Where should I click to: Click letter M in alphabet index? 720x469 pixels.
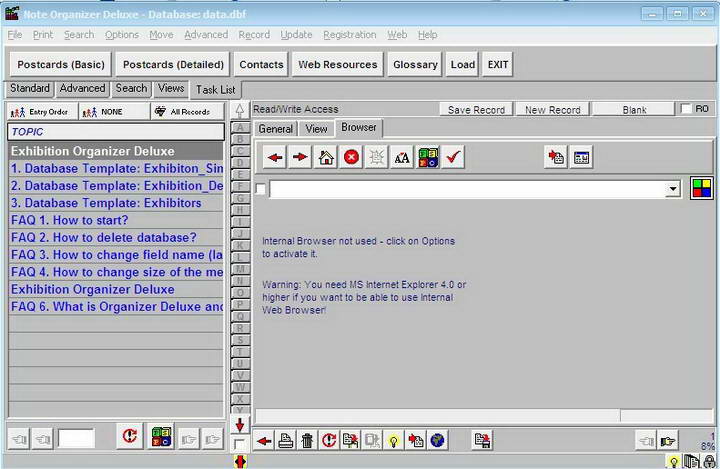[x=240, y=269]
